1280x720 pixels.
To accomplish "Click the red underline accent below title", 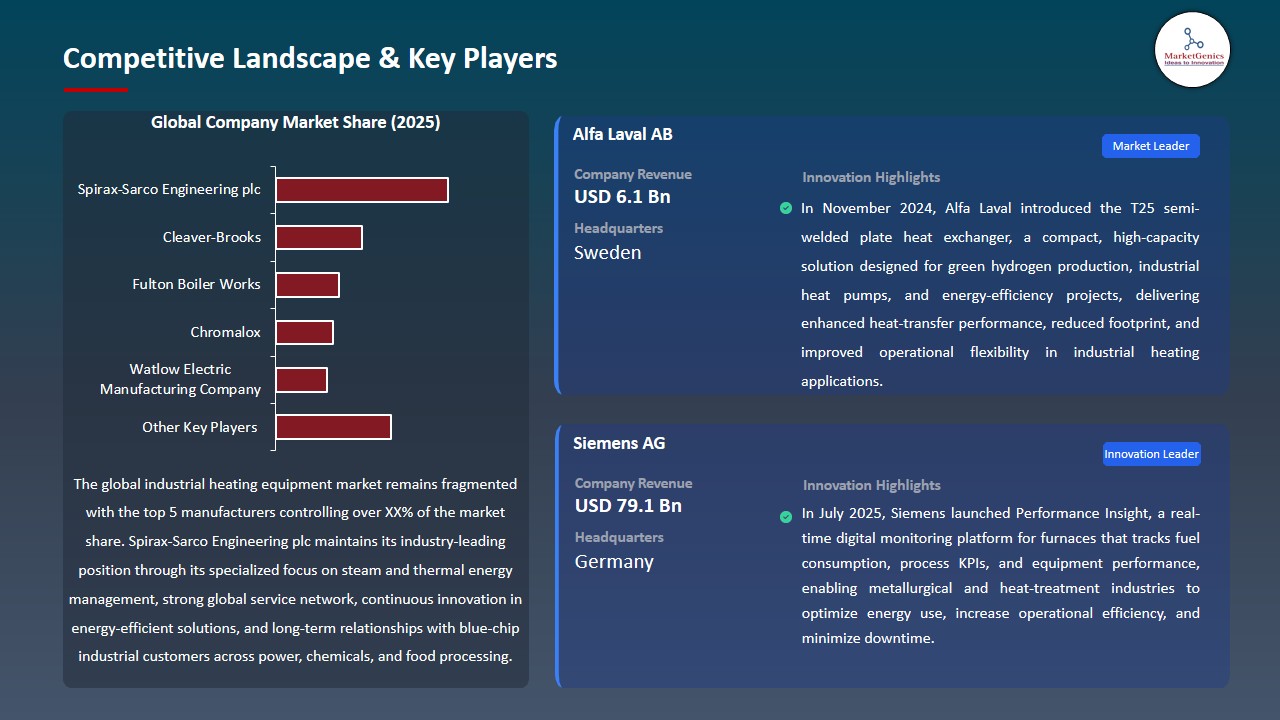I will coord(96,90).
